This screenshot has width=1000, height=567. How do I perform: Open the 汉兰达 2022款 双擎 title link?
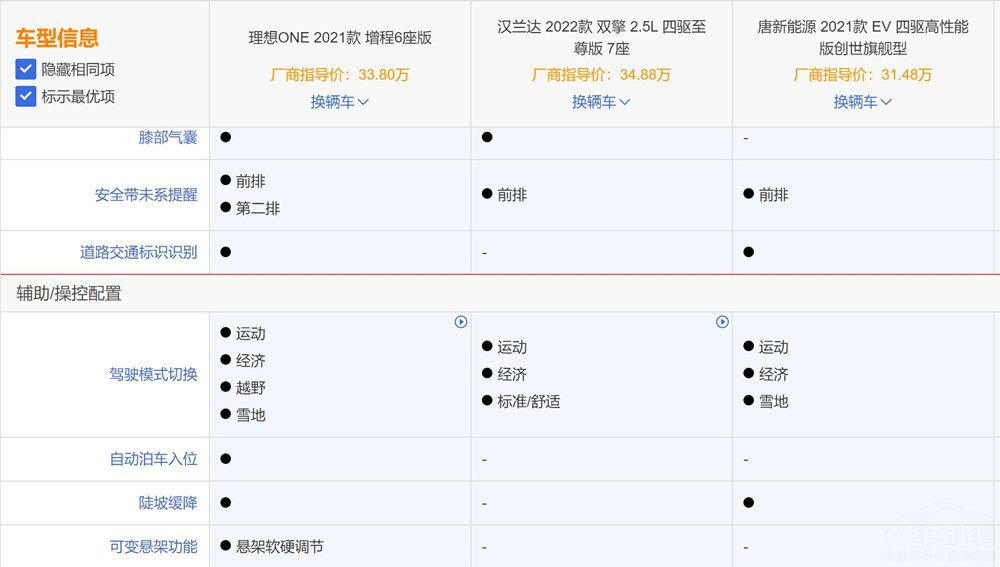point(601,37)
